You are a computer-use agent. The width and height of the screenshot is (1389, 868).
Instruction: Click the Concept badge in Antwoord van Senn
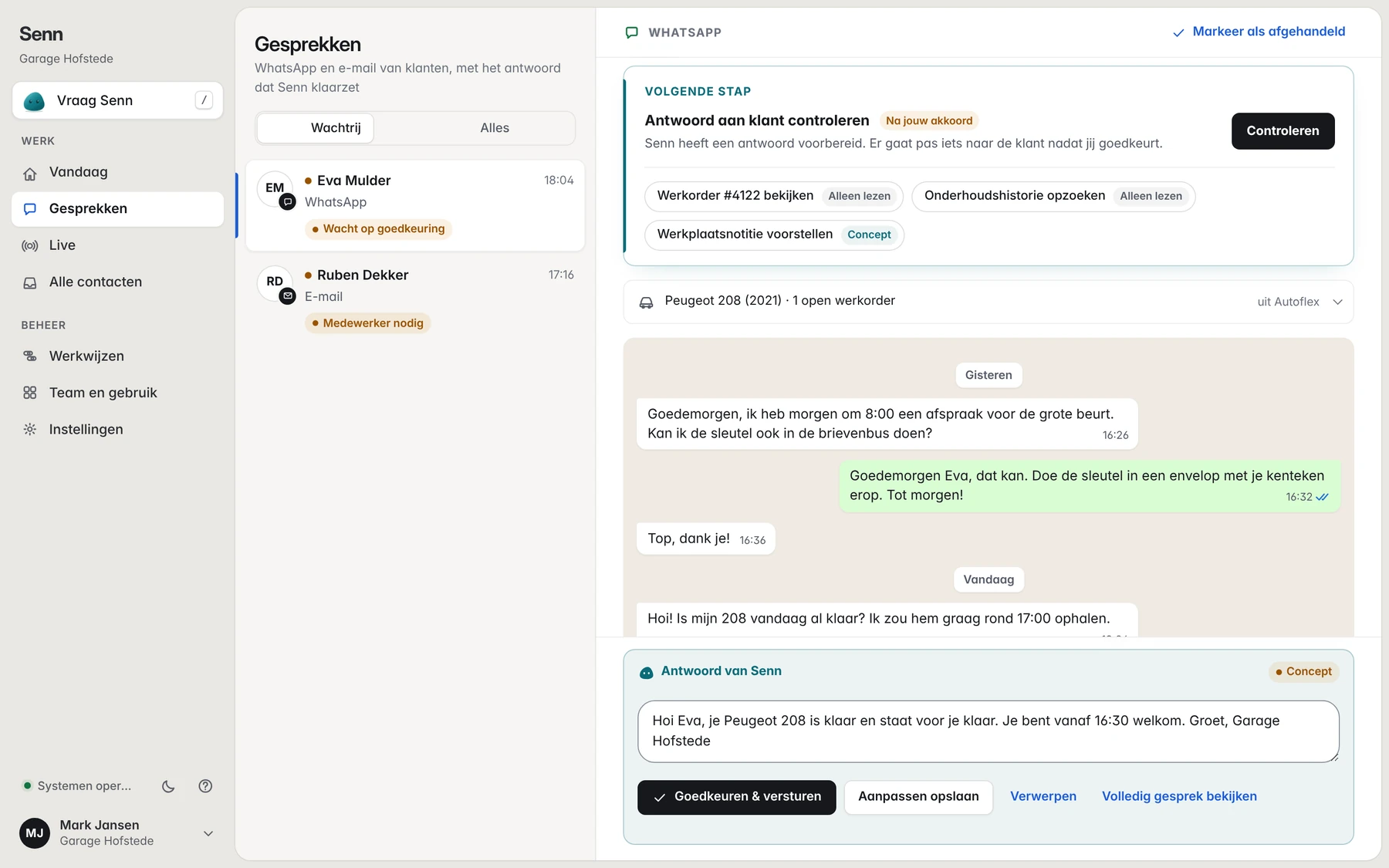(x=1303, y=672)
